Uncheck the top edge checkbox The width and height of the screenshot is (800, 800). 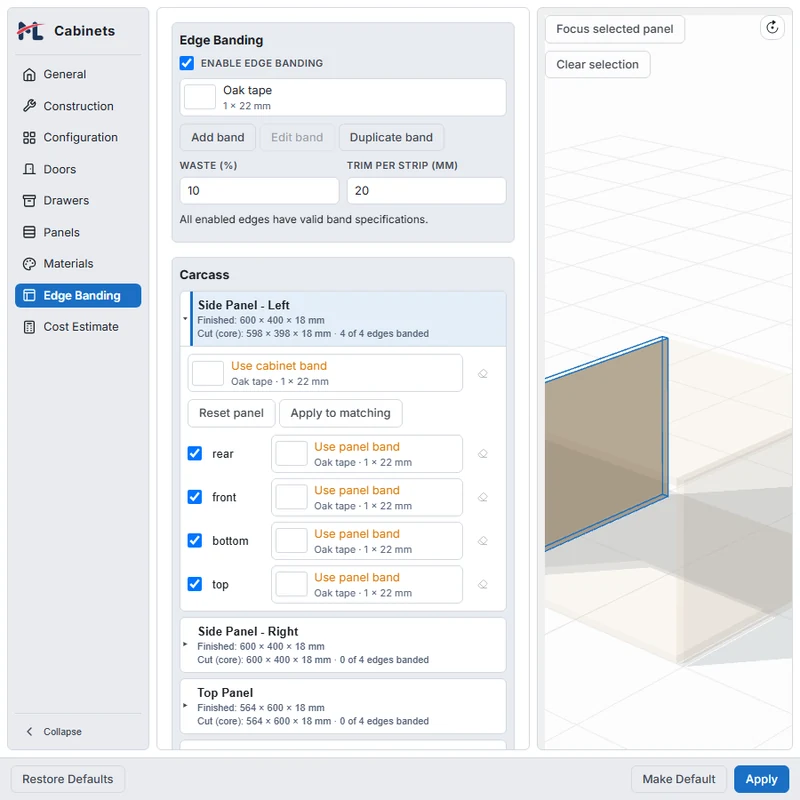pyautogui.click(x=194, y=584)
